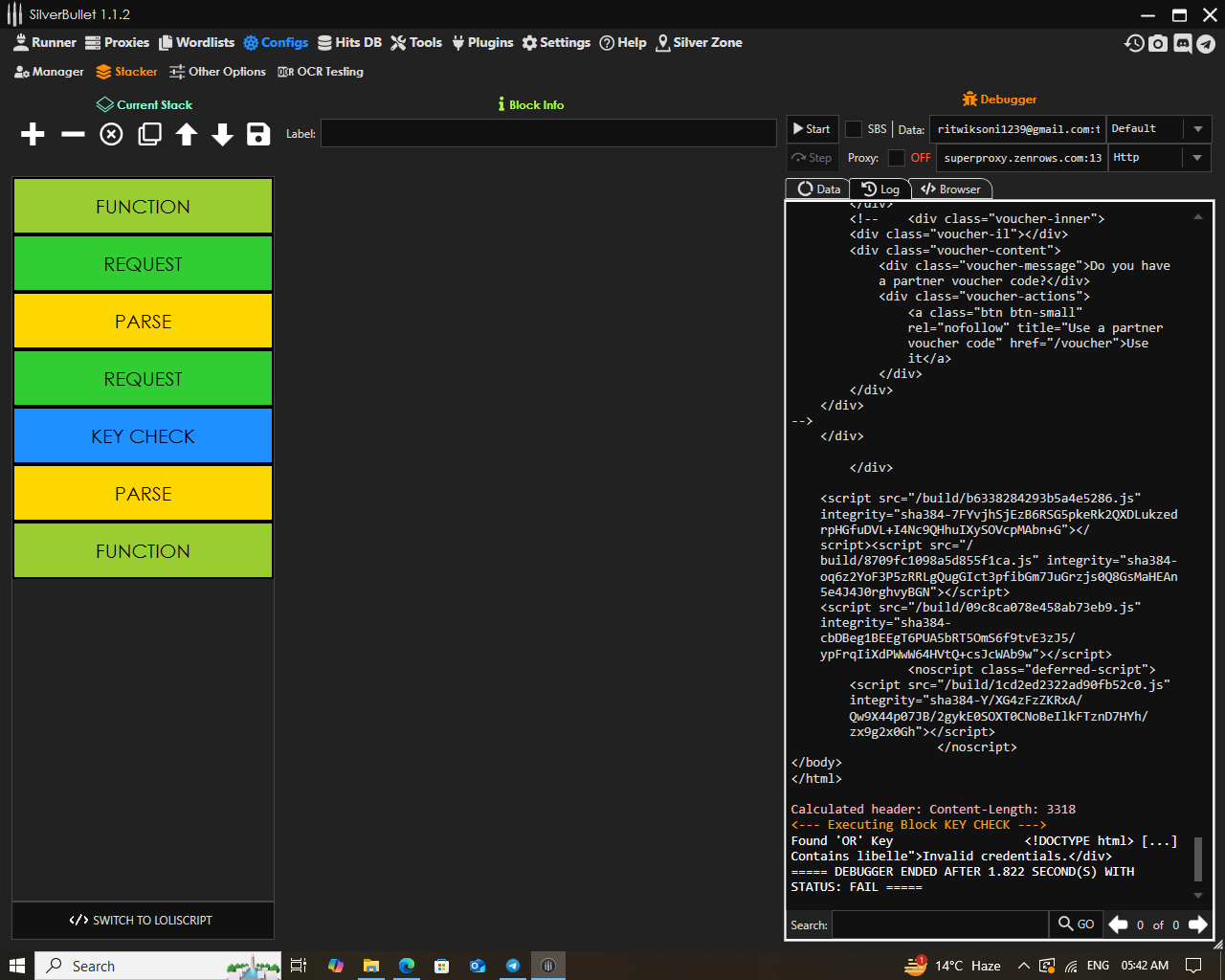Open Telegram from the taskbar
The image size is (1225, 980).
513,966
